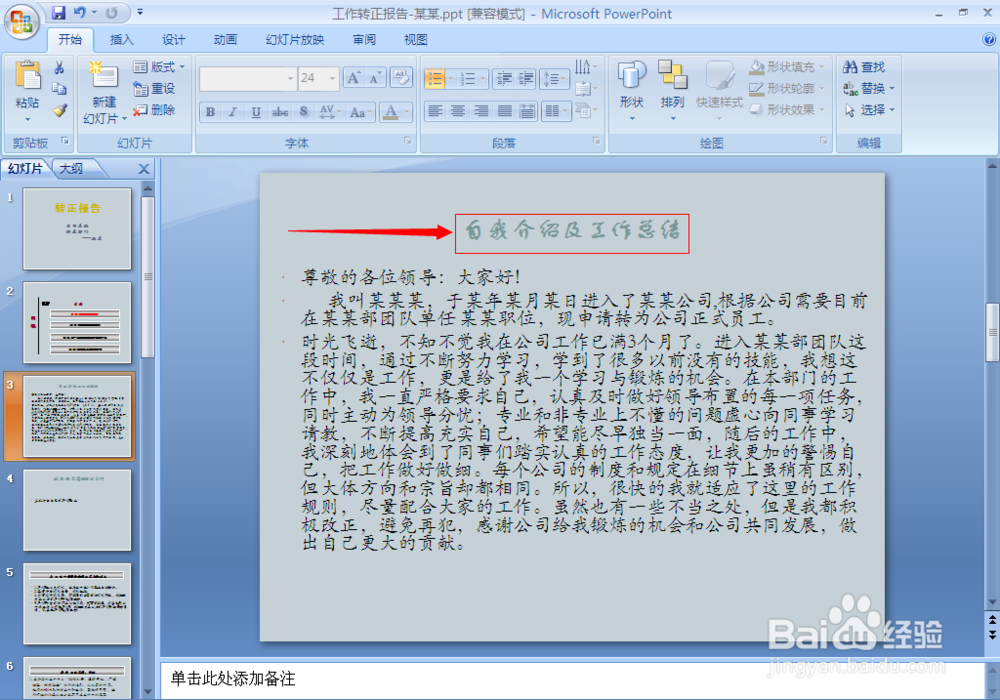Decrease font size with the shrink font icon
Screen dimensions: 1000x700
pos(375,78)
